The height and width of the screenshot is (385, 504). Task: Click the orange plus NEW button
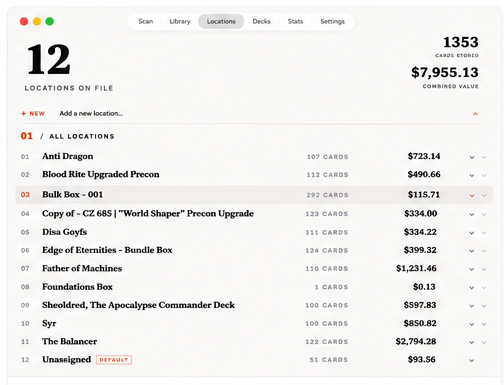(x=33, y=114)
